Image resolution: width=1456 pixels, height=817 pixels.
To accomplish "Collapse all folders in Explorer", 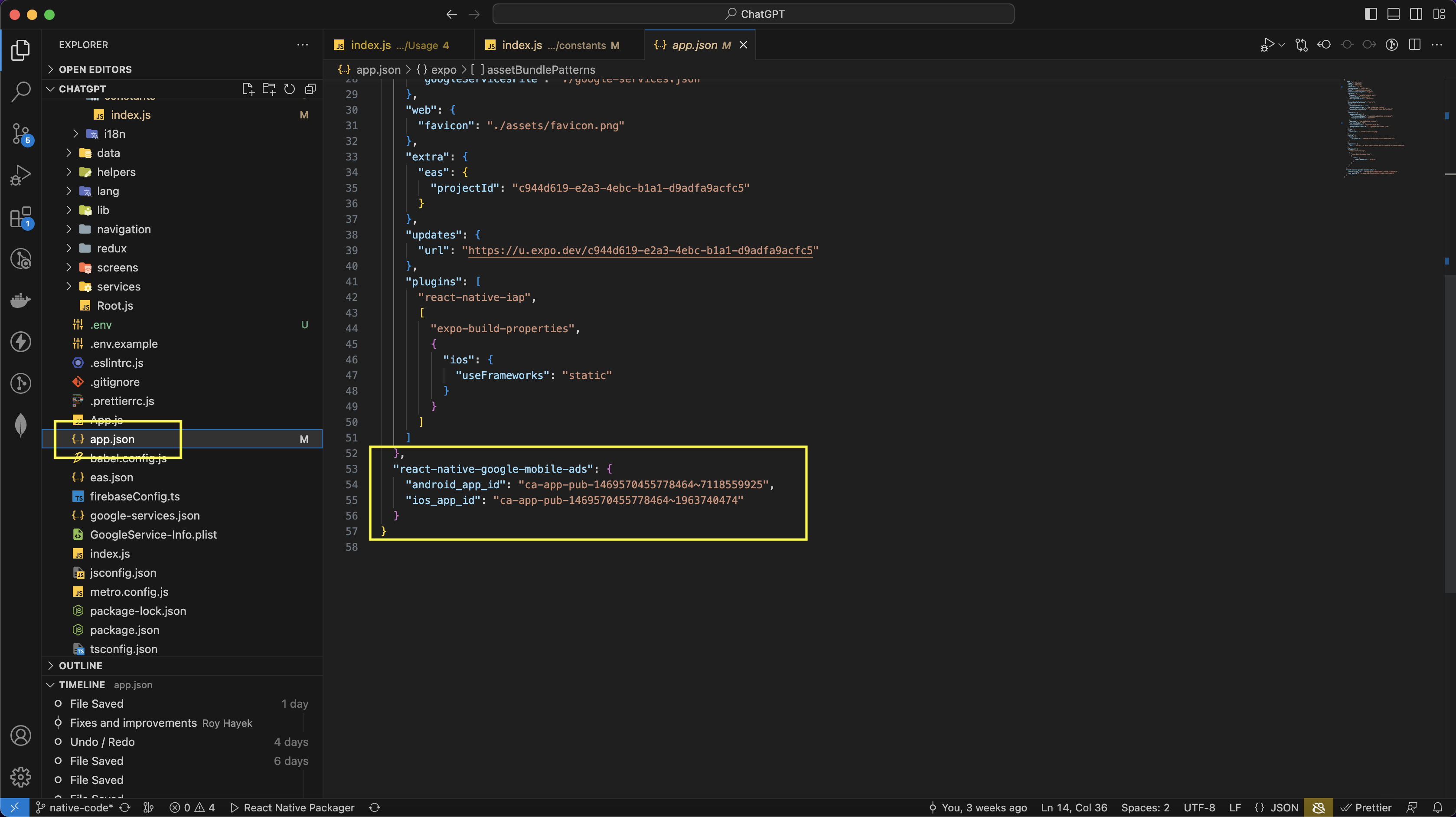I will tap(310, 89).
